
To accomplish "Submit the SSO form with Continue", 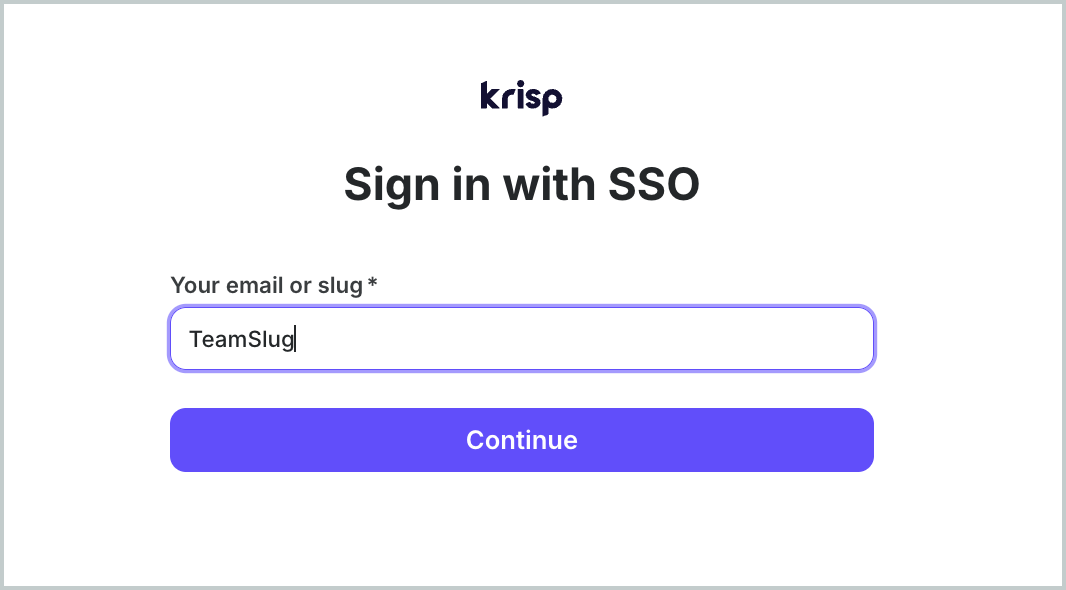I will point(521,440).
